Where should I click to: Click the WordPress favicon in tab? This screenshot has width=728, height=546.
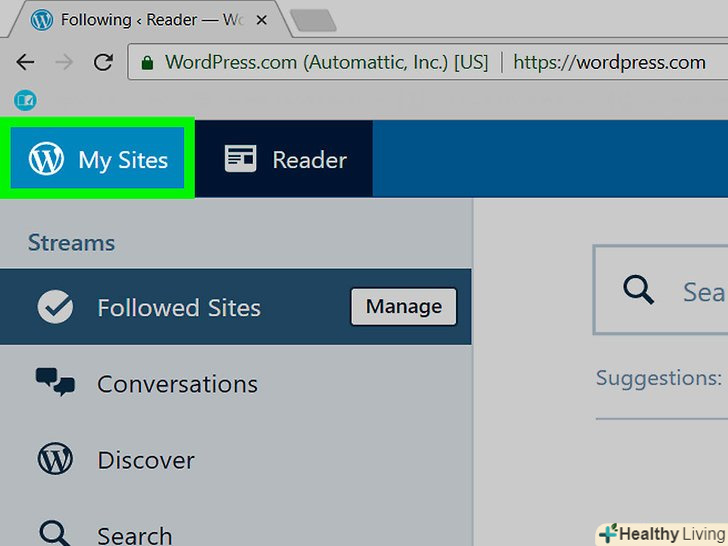pos(42,20)
